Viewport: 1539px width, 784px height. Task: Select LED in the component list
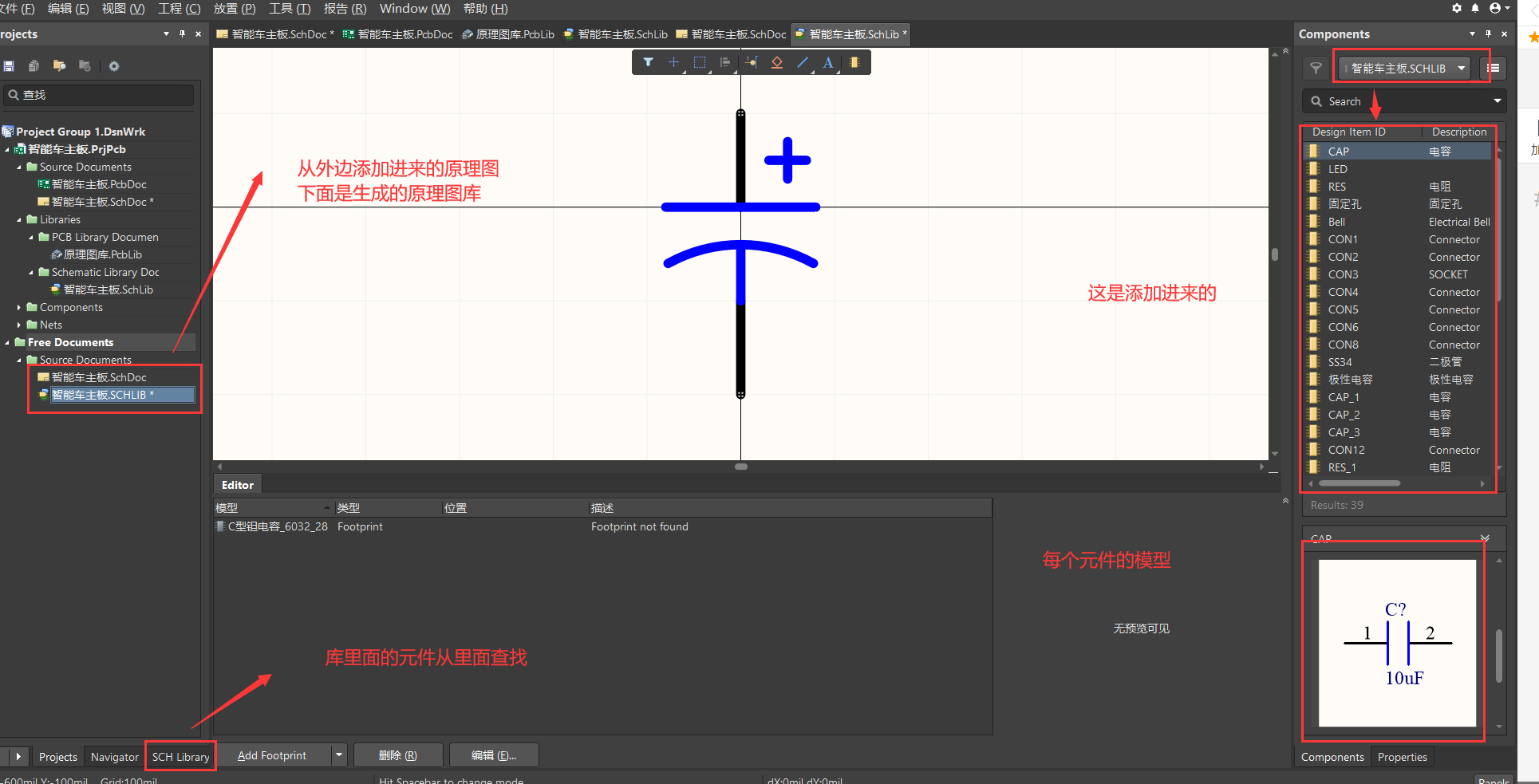(1397, 169)
